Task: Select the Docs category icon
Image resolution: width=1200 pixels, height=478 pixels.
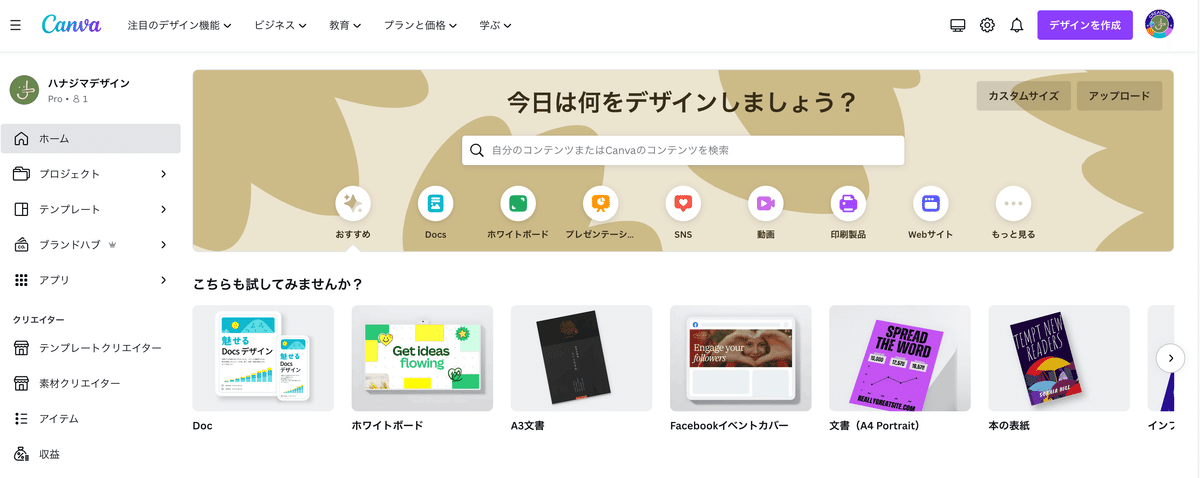Action: point(435,203)
